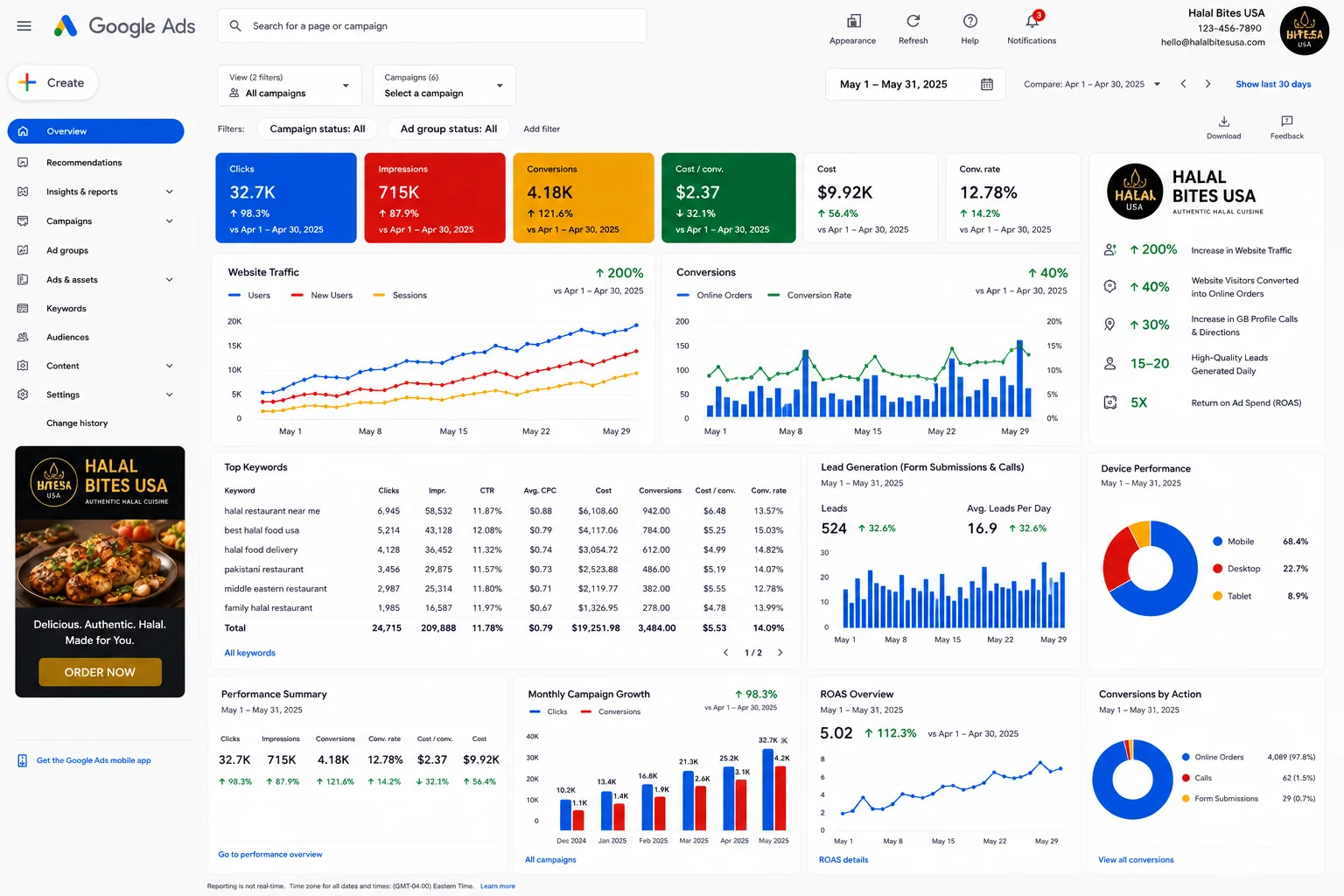Open the May 1 – May 31, 2025 date picker
The height and width of the screenshot is (896, 1344).
pyautogui.click(x=916, y=85)
